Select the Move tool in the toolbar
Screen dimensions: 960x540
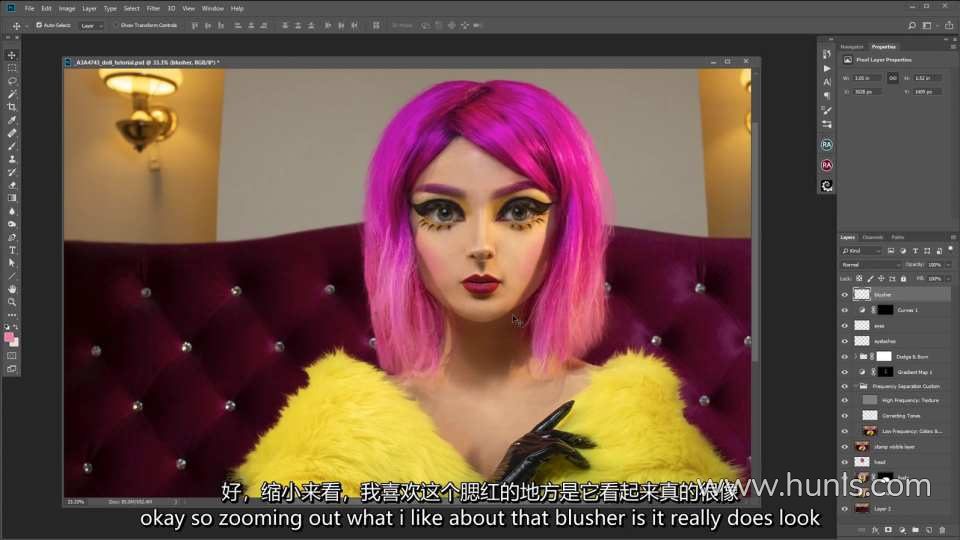pos(12,55)
